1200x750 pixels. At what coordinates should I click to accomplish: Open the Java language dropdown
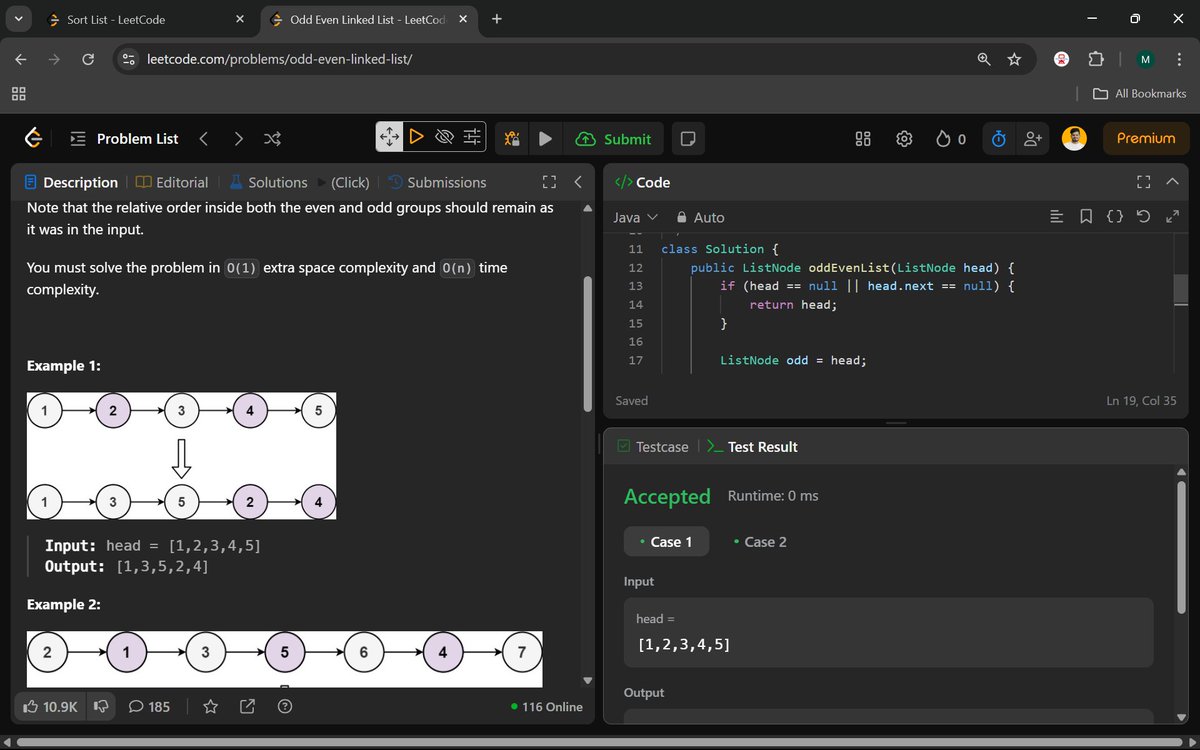click(635, 217)
